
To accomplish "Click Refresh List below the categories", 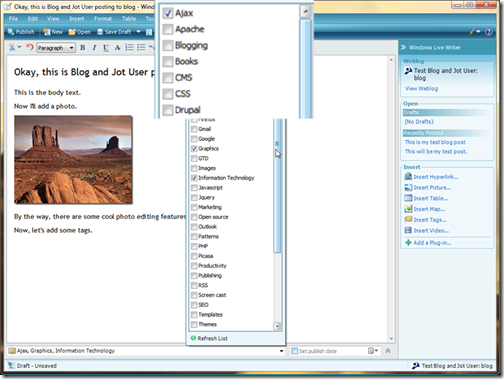I will [x=212, y=338].
